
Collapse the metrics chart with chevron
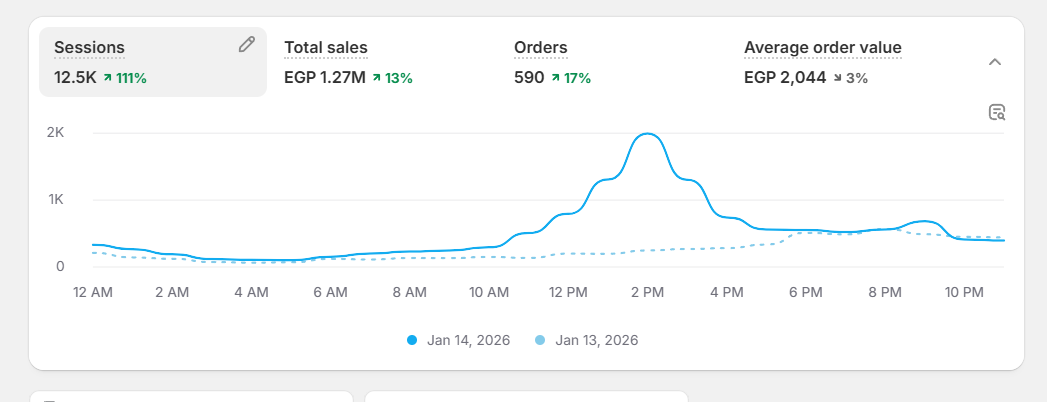pos(994,62)
